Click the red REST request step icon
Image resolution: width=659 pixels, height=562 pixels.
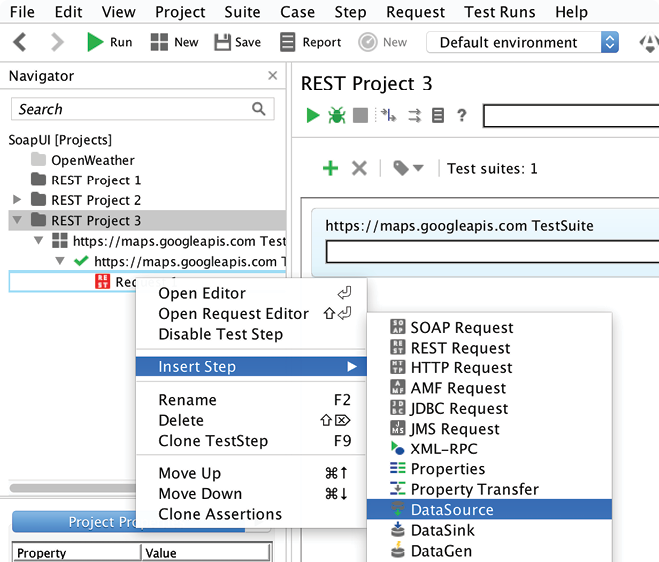102,281
